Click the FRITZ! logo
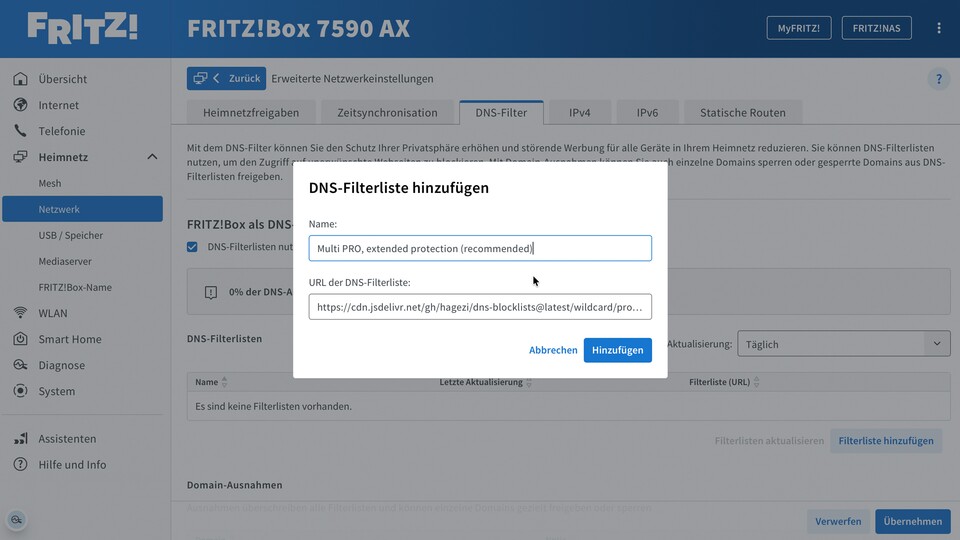960x540 pixels. click(83, 28)
